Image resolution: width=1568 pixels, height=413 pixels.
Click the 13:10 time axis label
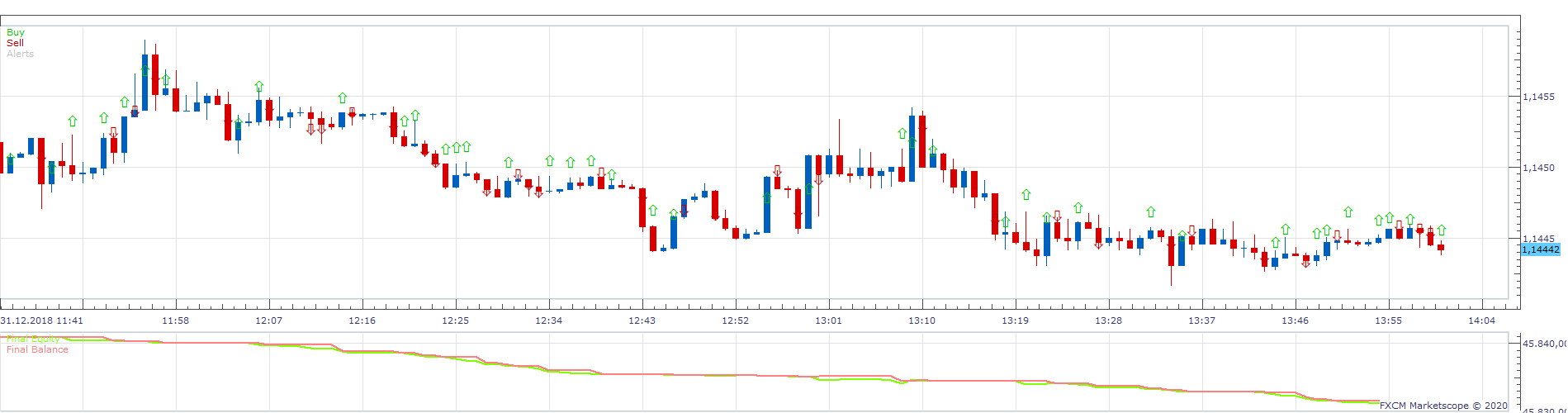(921, 320)
